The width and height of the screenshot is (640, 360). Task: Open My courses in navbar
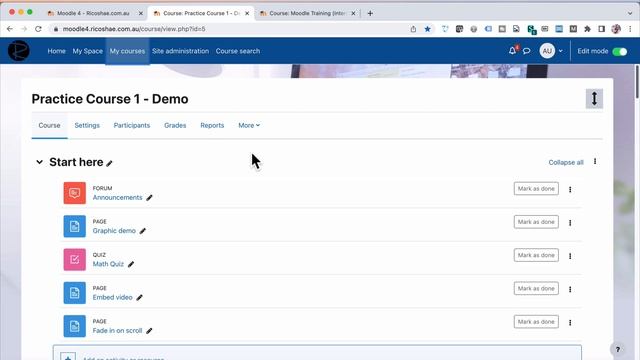pos(127,51)
